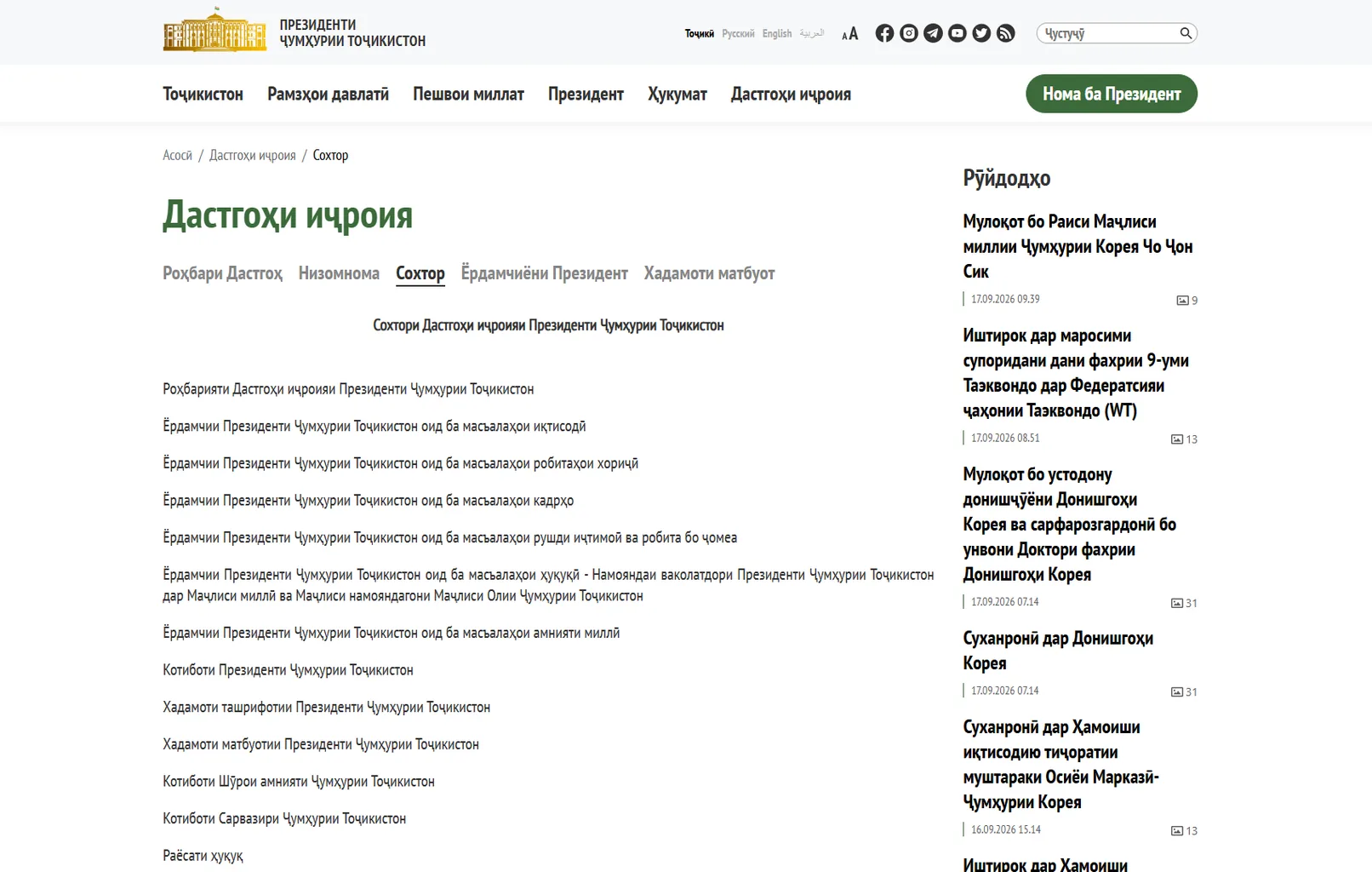Open Хадамоти ташрифотии Президенти link
Screen dimensions: 1372x872
[x=327, y=708]
